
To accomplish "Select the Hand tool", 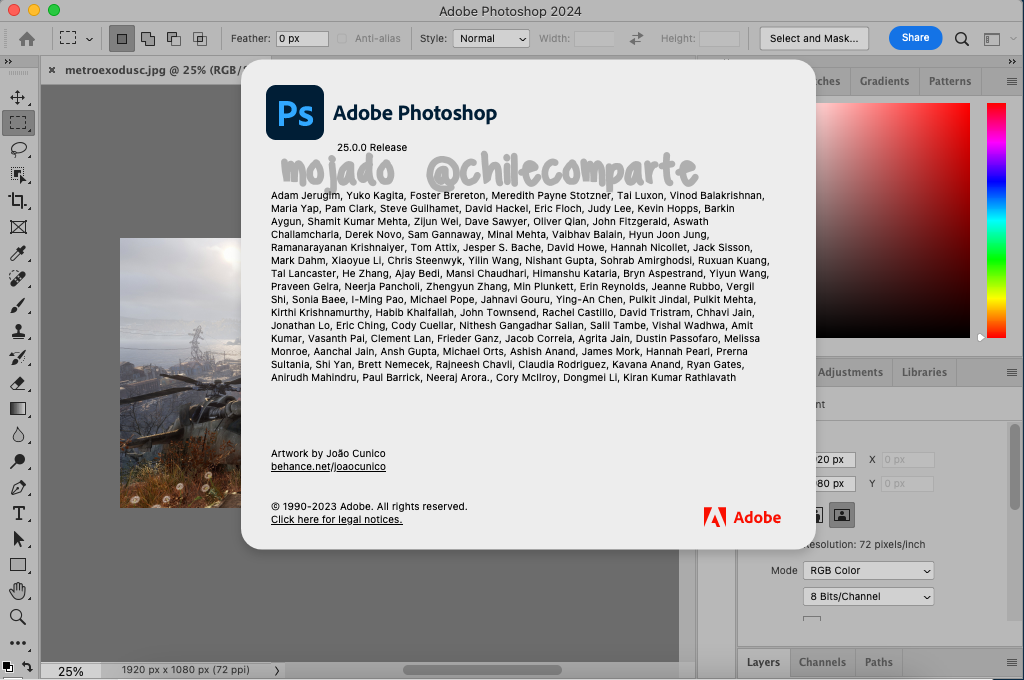I will click(x=18, y=591).
